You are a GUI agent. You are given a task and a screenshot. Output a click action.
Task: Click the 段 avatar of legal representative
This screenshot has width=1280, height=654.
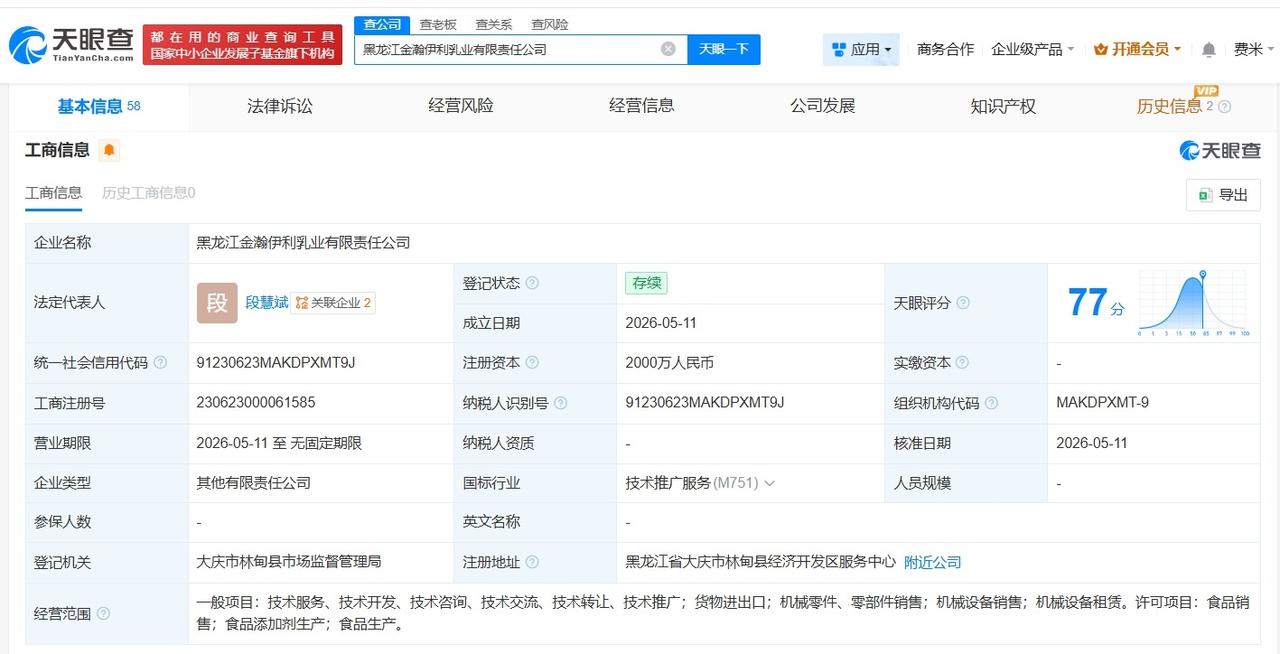coord(217,303)
